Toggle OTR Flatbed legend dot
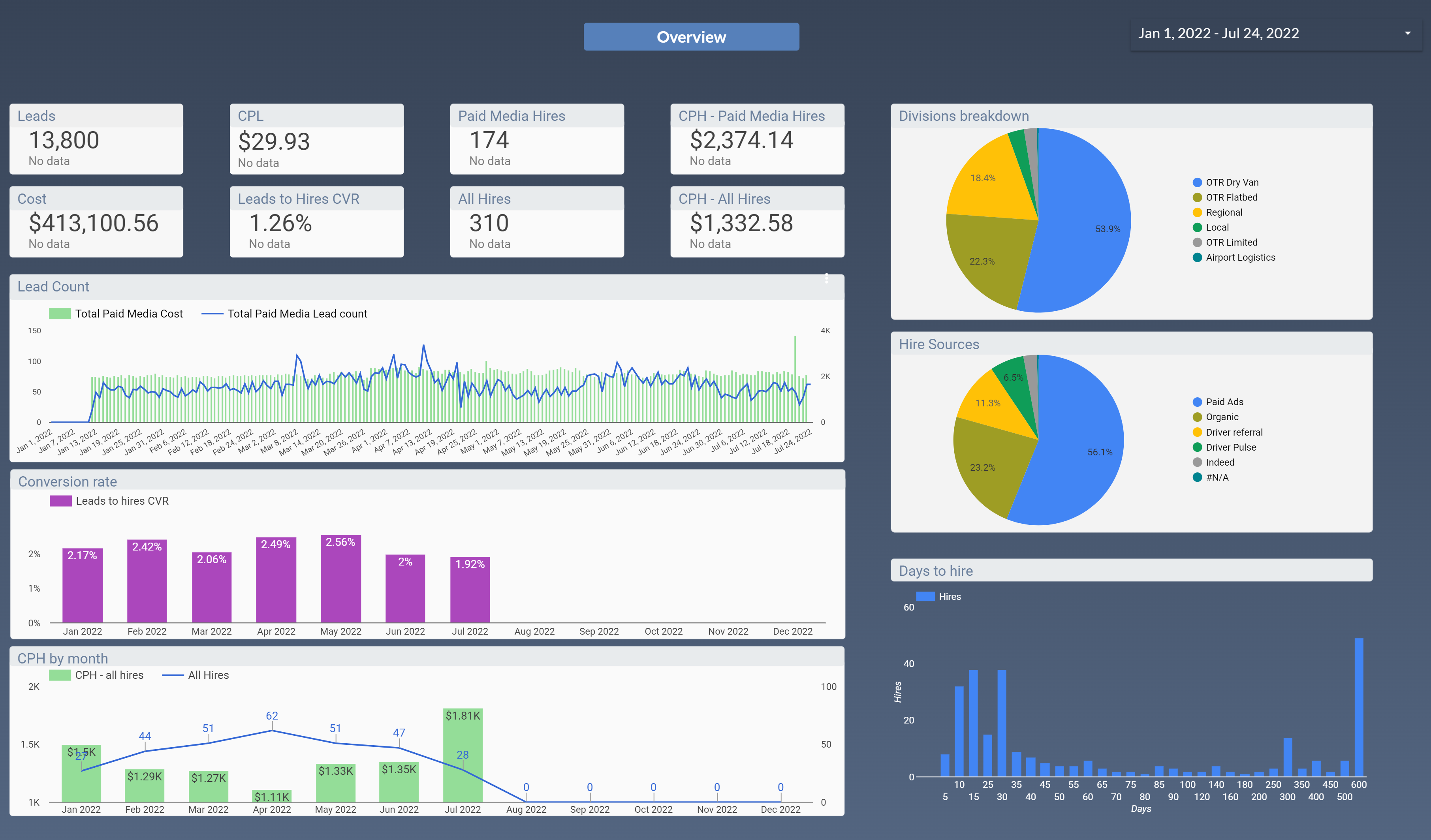 [x=1197, y=197]
